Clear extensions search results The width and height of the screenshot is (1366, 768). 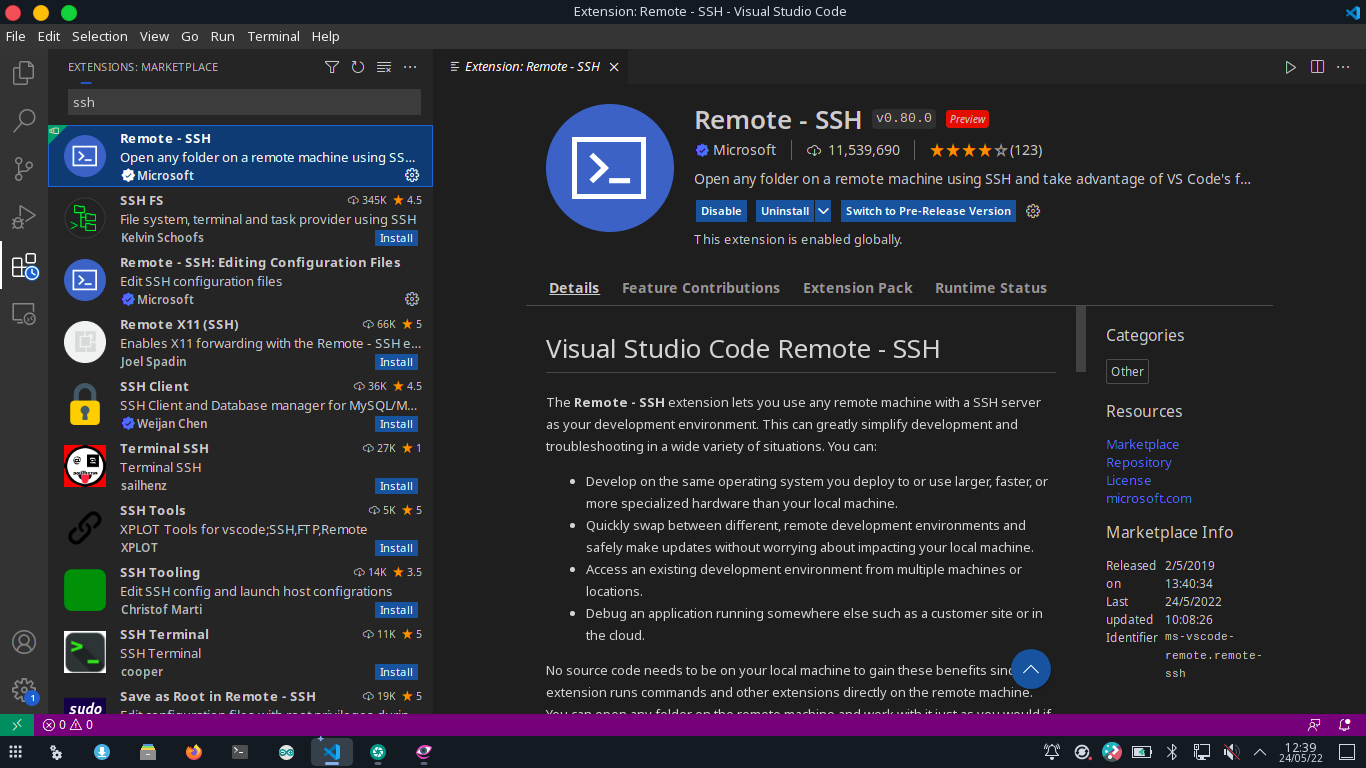pyautogui.click(x=384, y=67)
